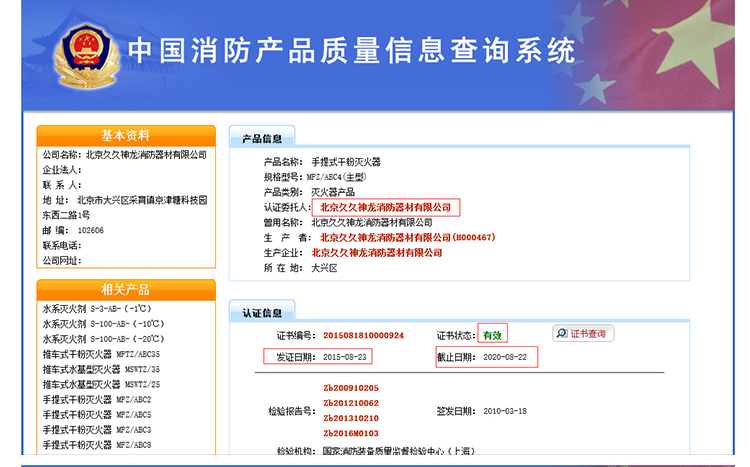
Task: Click the magnifier icon in 证书查询
Action: click(x=562, y=333)
